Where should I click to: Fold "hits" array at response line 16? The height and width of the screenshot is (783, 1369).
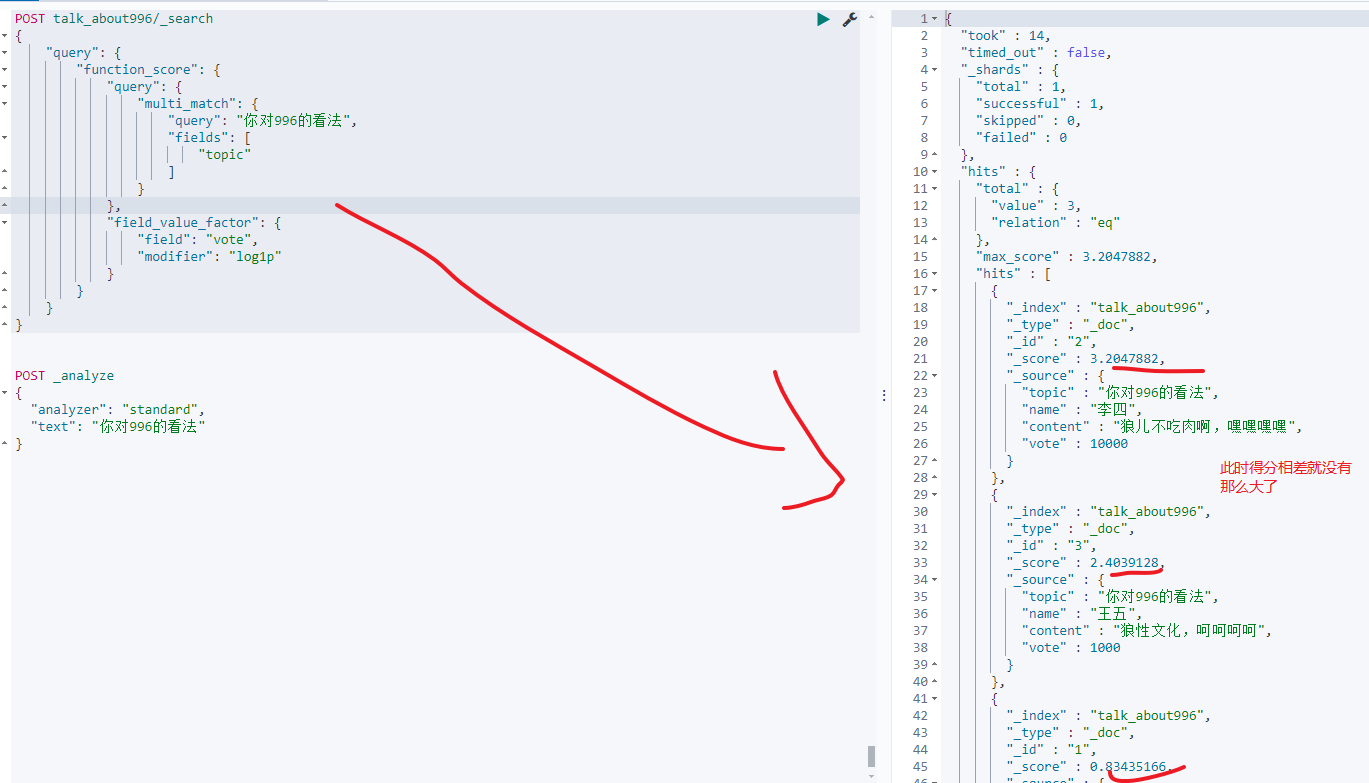click(935, 274)
